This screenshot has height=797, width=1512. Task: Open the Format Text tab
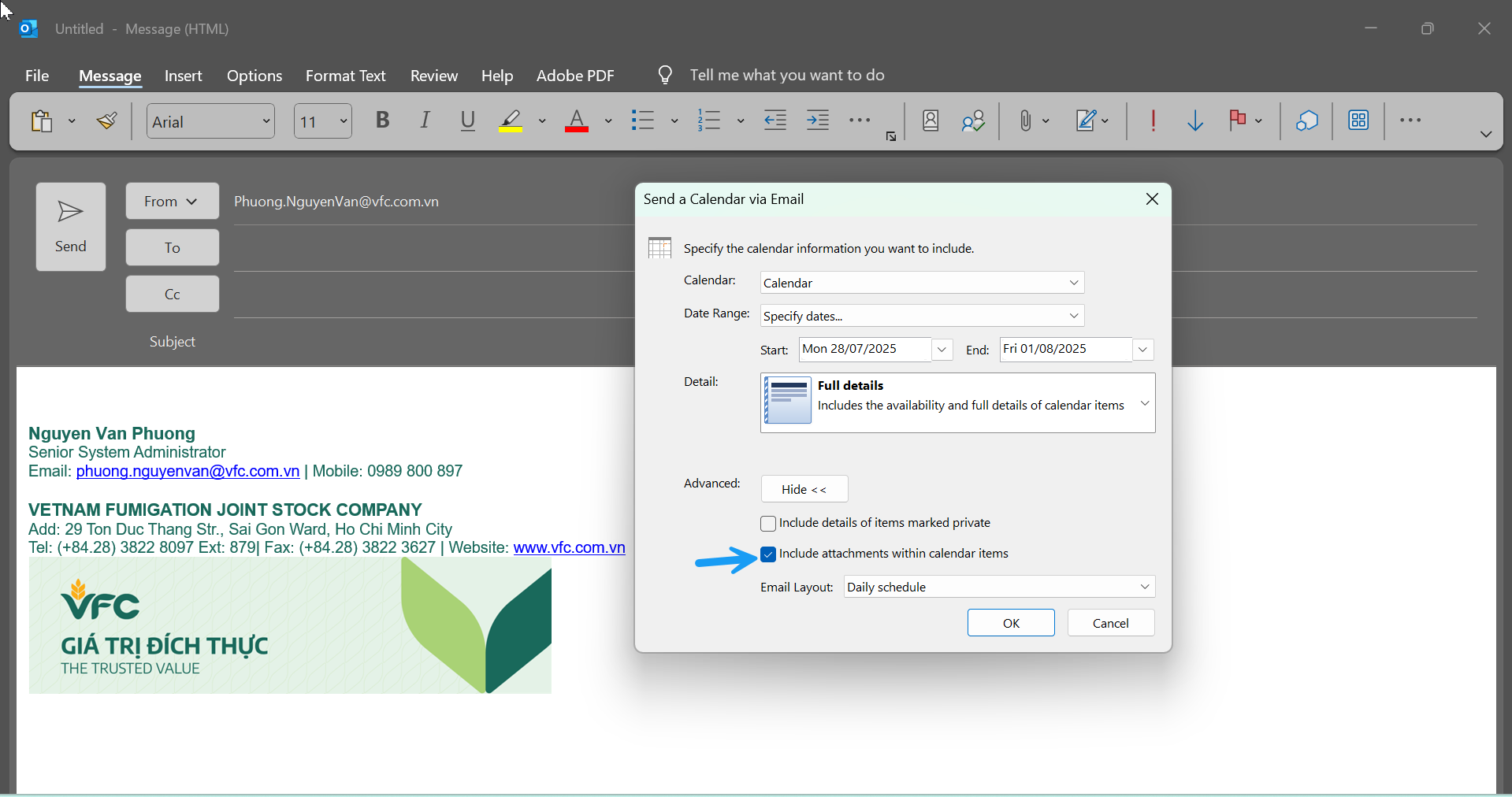tap(345, 76)
